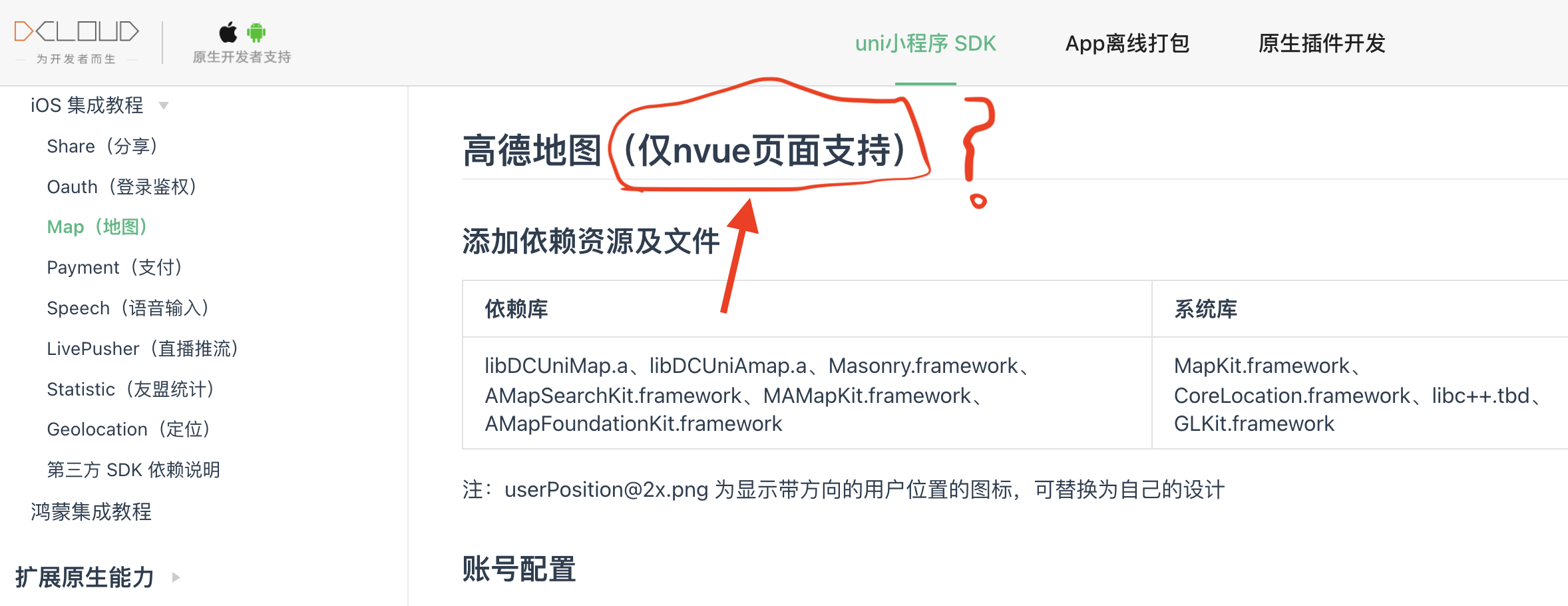Collapse iOS 集成教程 with its arrow

click(x=164, y=105)
